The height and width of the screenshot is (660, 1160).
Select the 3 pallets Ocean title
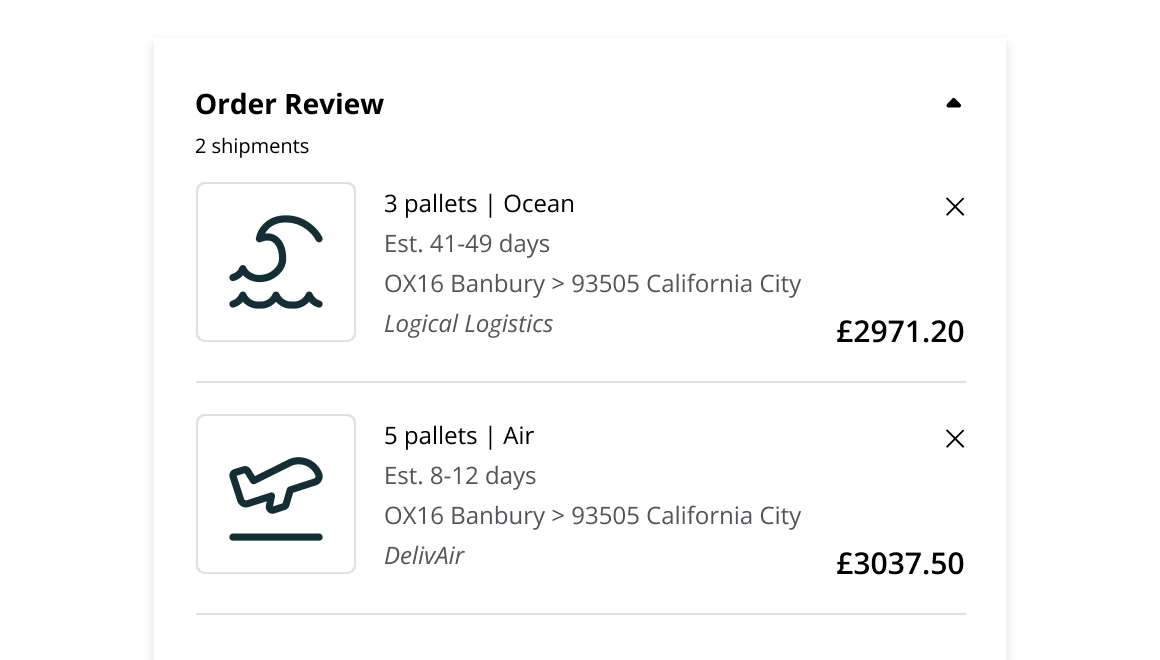coord(479,203)
